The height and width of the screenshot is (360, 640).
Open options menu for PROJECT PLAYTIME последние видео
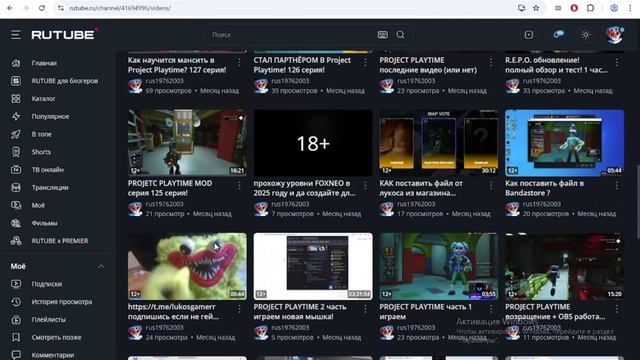point(491,62)
